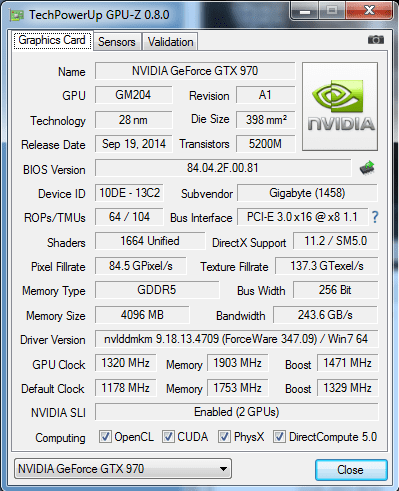Click the ROPs/TMUs field 64 / 104
The width and height of the screenshot is (399, 491).
[x=129, y=217]
